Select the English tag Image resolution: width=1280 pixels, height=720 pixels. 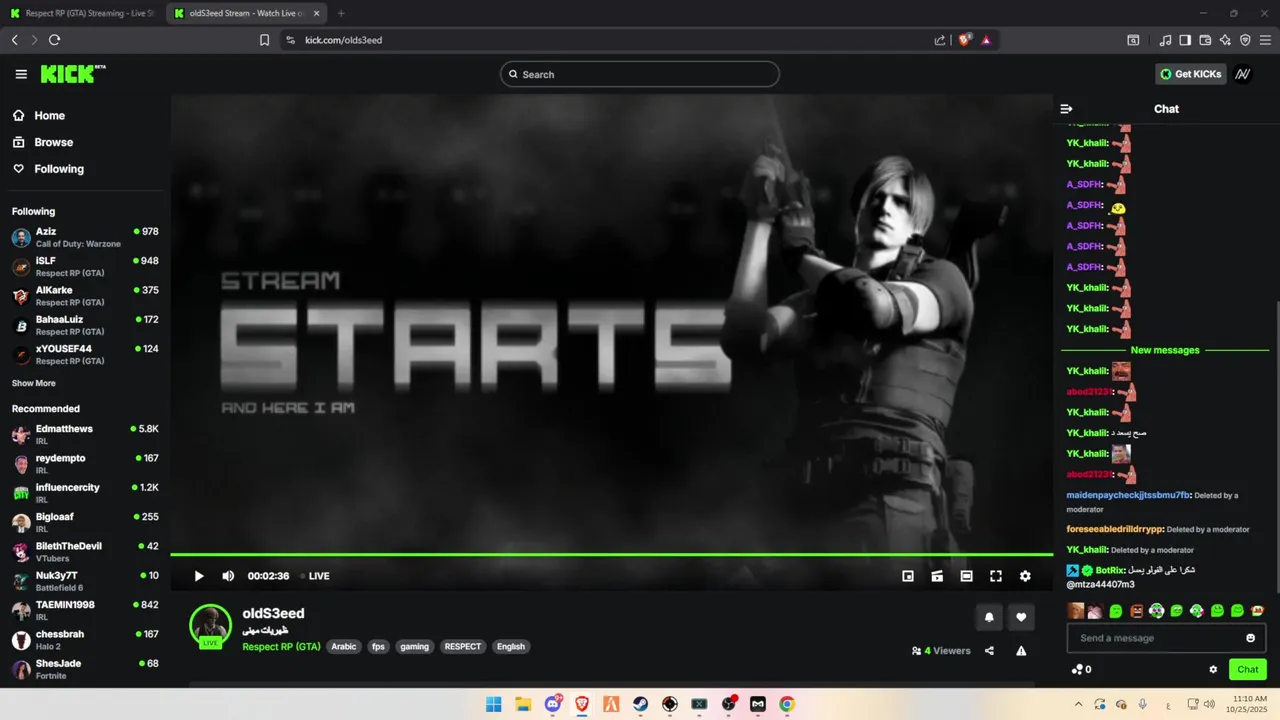511,647
